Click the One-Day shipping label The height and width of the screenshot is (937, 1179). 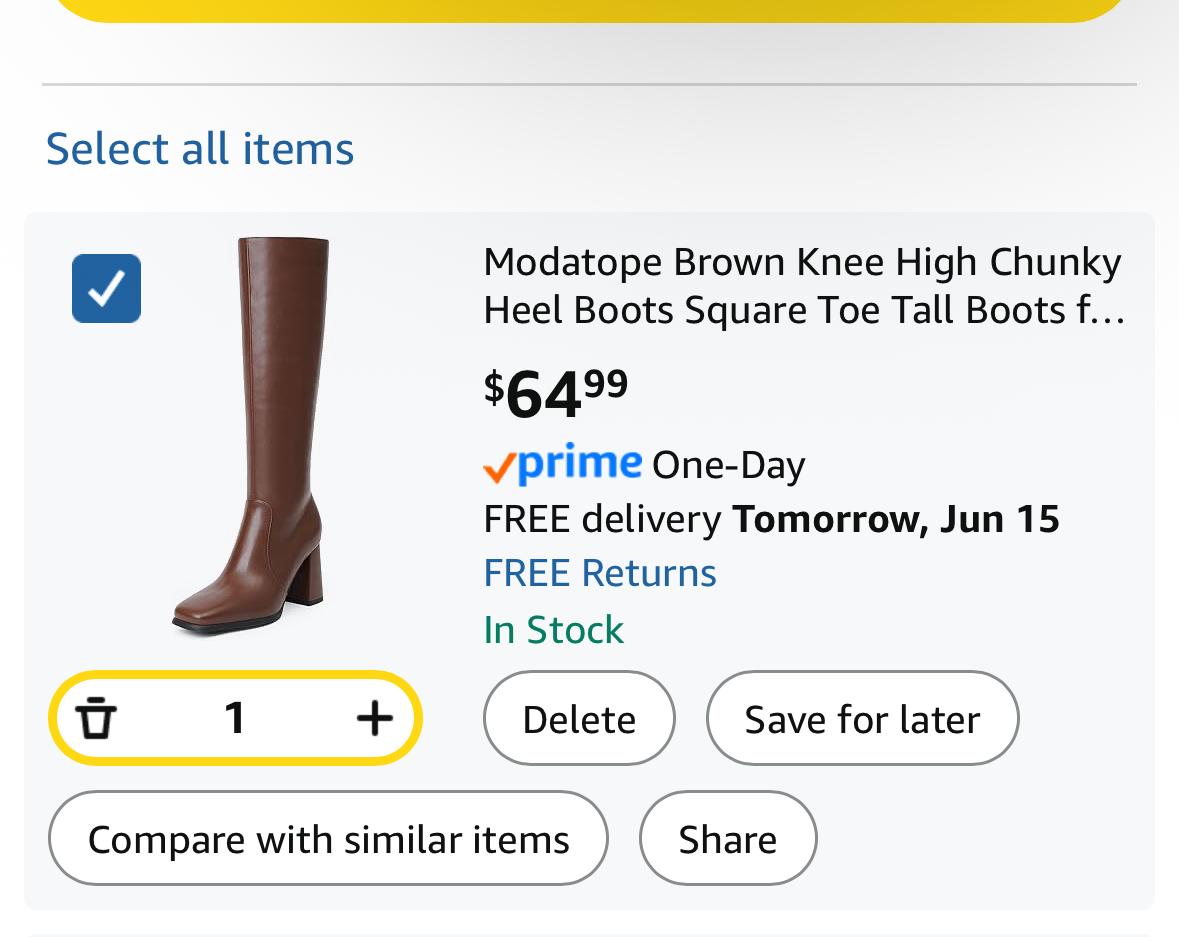tap(728, 465)
